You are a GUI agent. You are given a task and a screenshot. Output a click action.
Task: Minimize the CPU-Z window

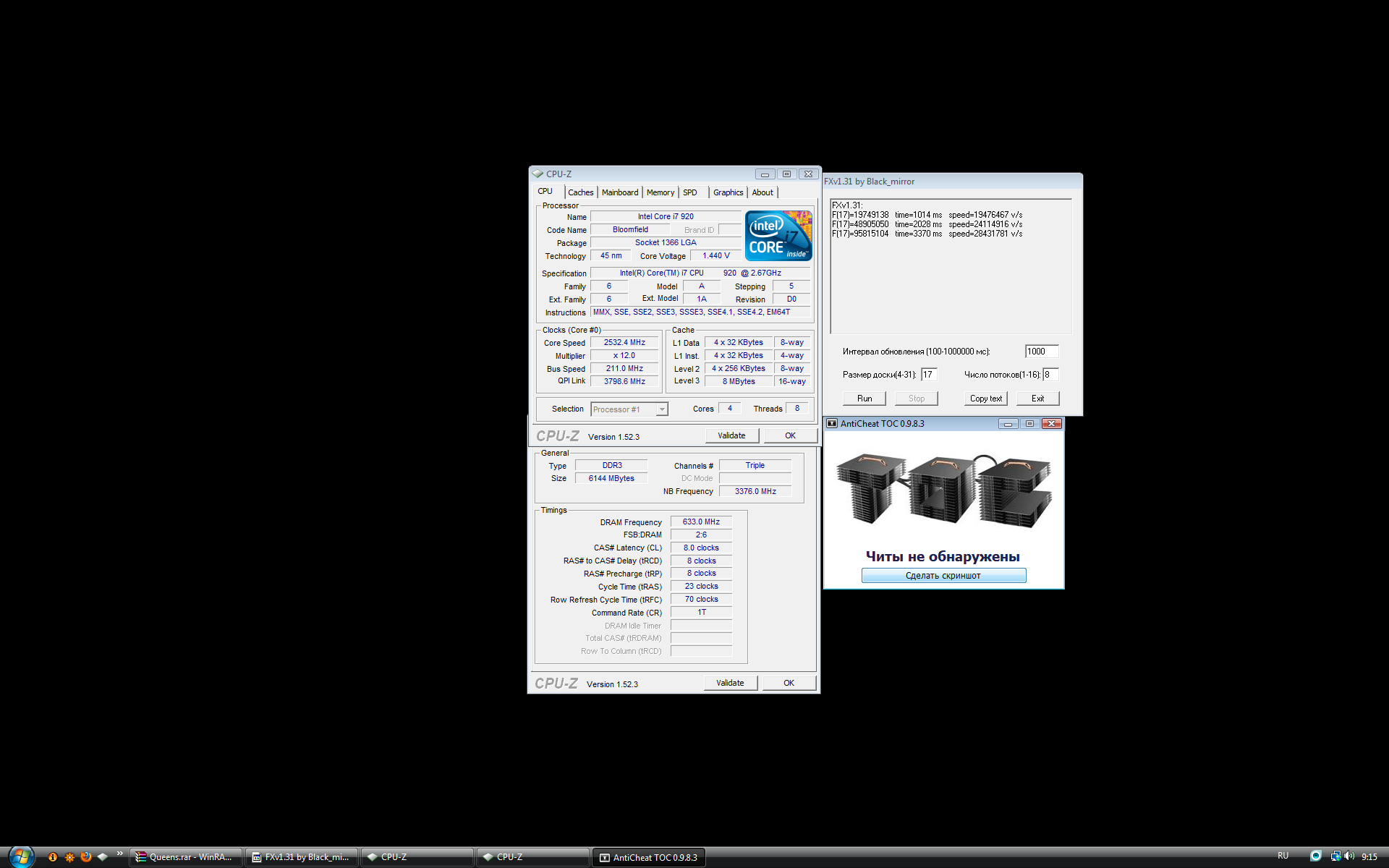click(765, 174)
